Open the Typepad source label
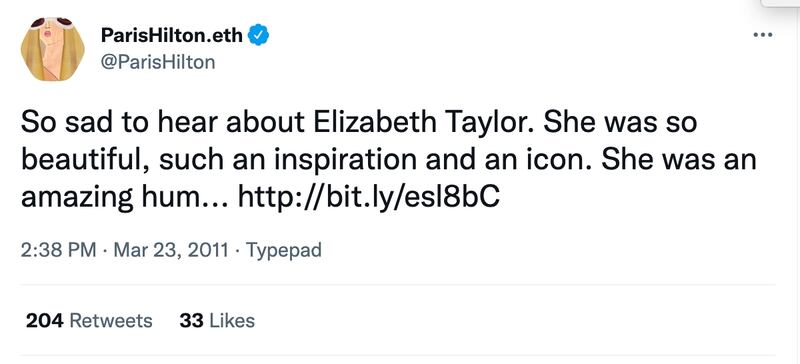The height and width of the screenshot is (364, 800). click(x=284, y=251)
